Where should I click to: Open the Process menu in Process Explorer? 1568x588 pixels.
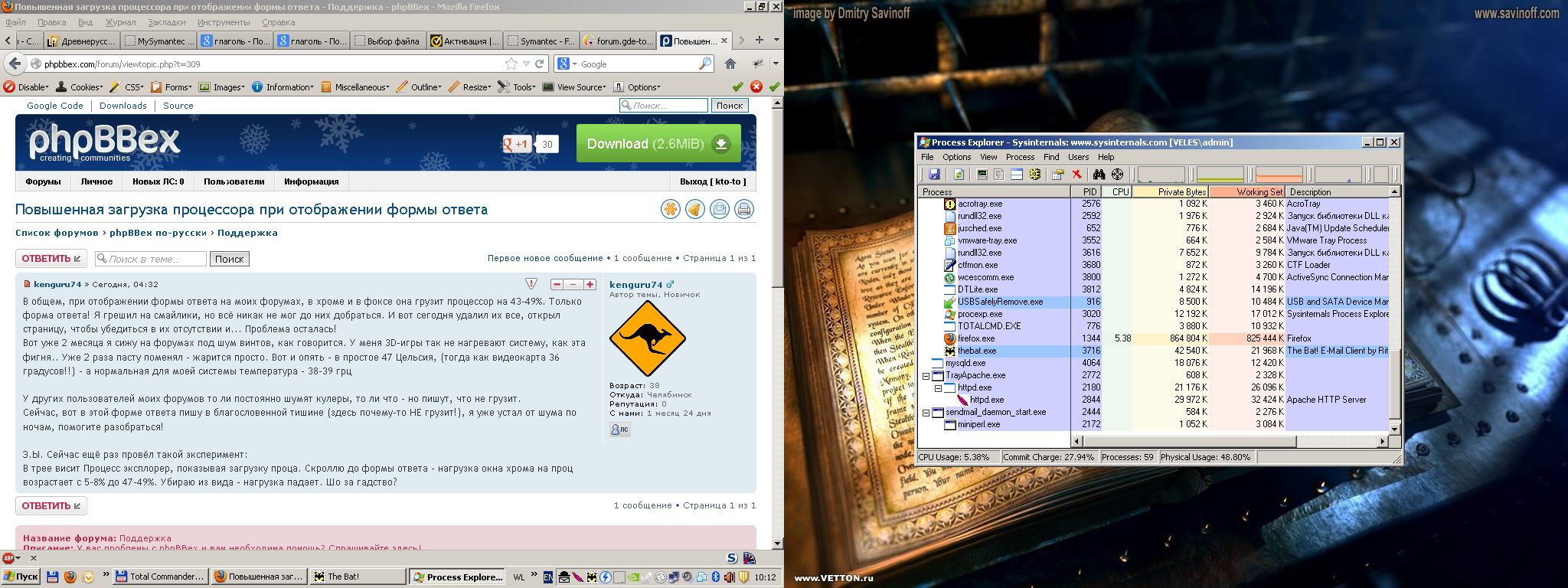(x=1020, y=157)
